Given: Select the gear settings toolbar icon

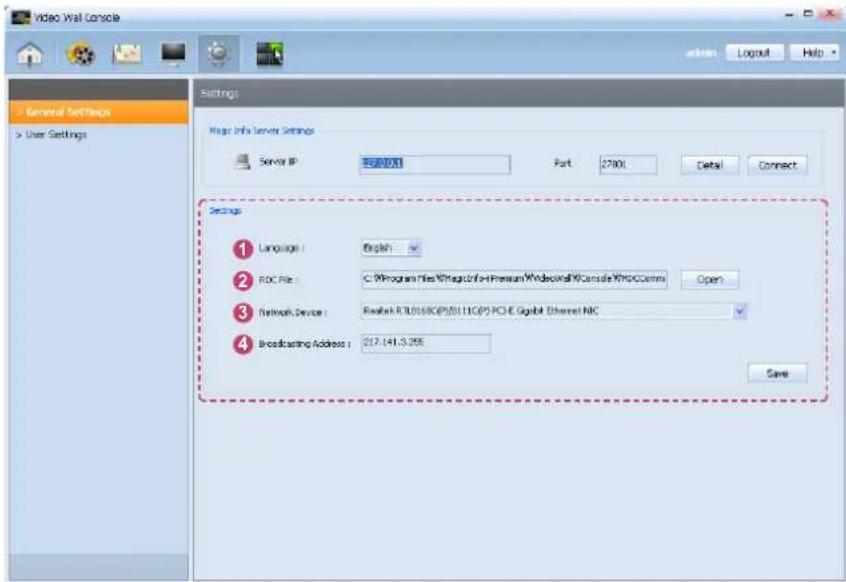Looking at the screenshot, I should (219, 53).
